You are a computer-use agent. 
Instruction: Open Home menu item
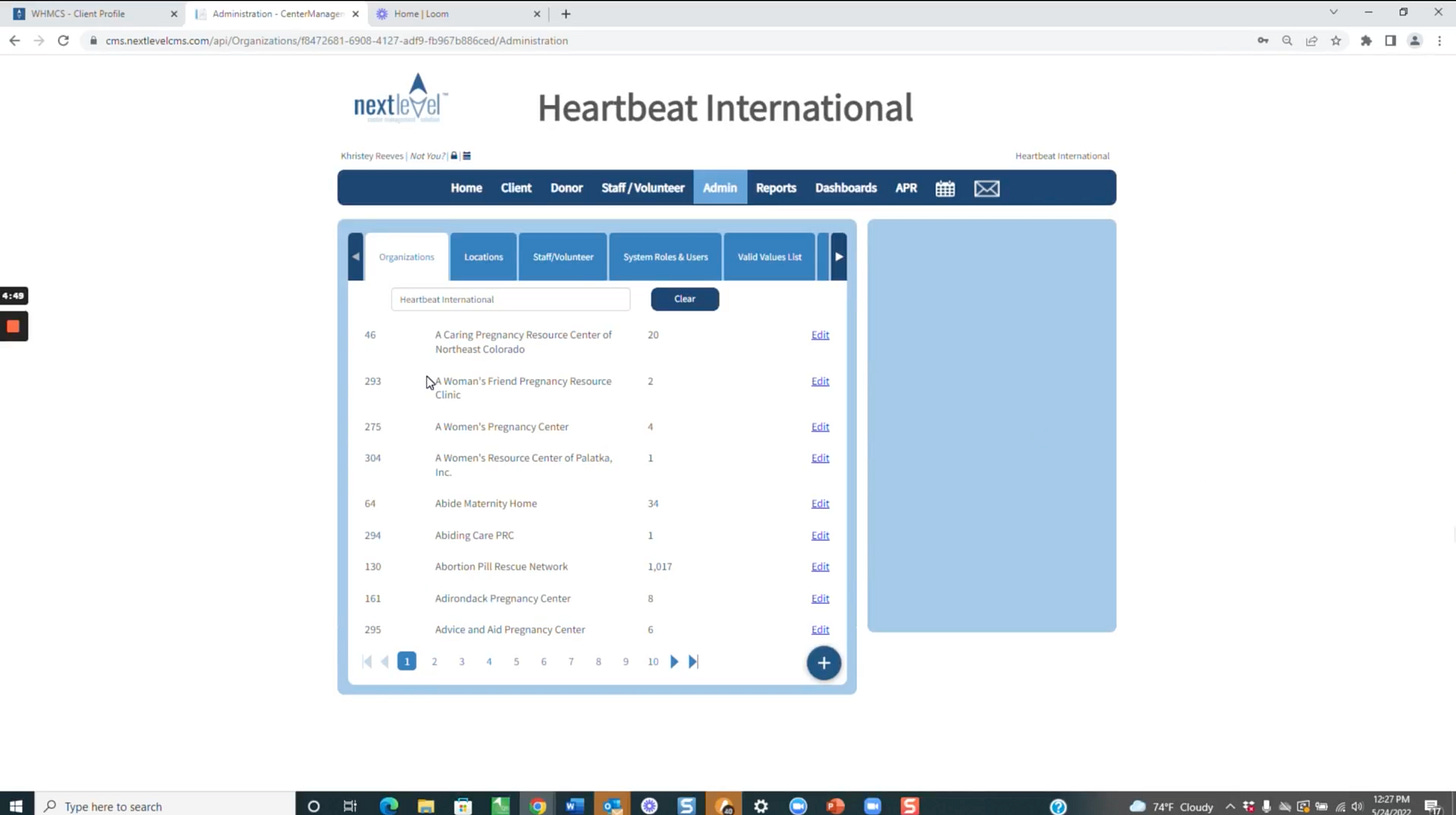coord(466,188)
